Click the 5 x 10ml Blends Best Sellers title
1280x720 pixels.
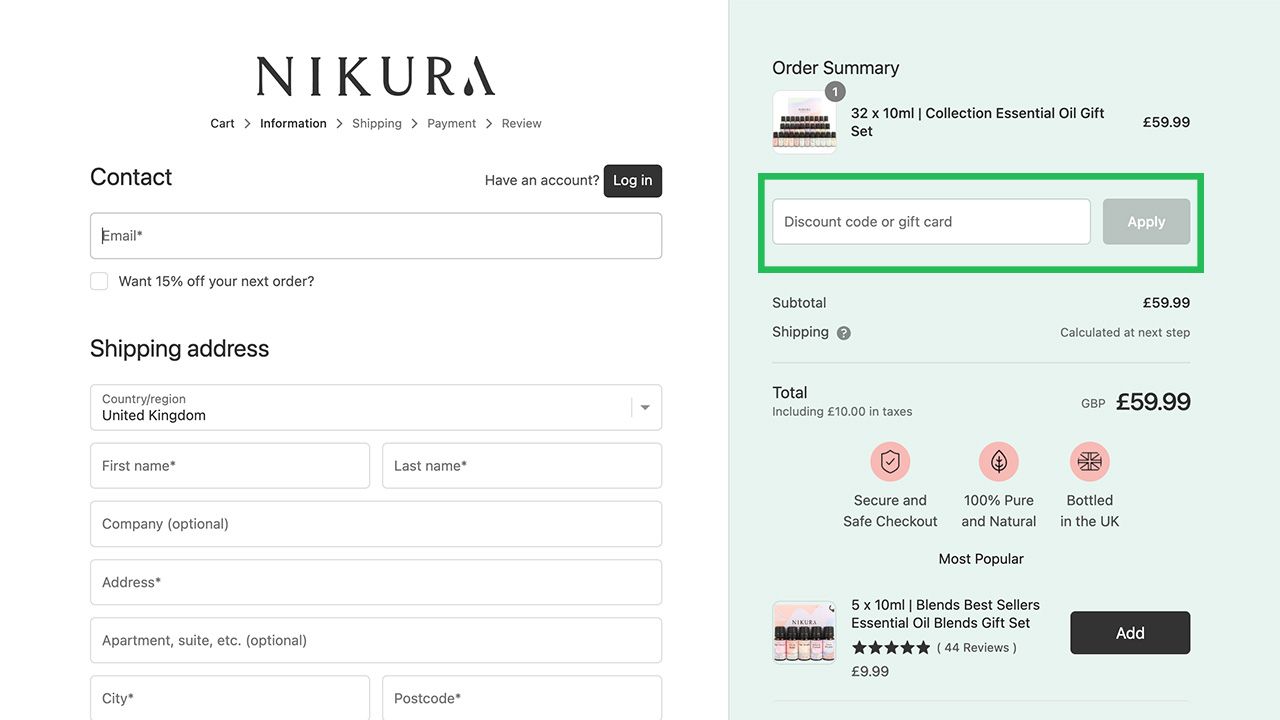[945, 614]
